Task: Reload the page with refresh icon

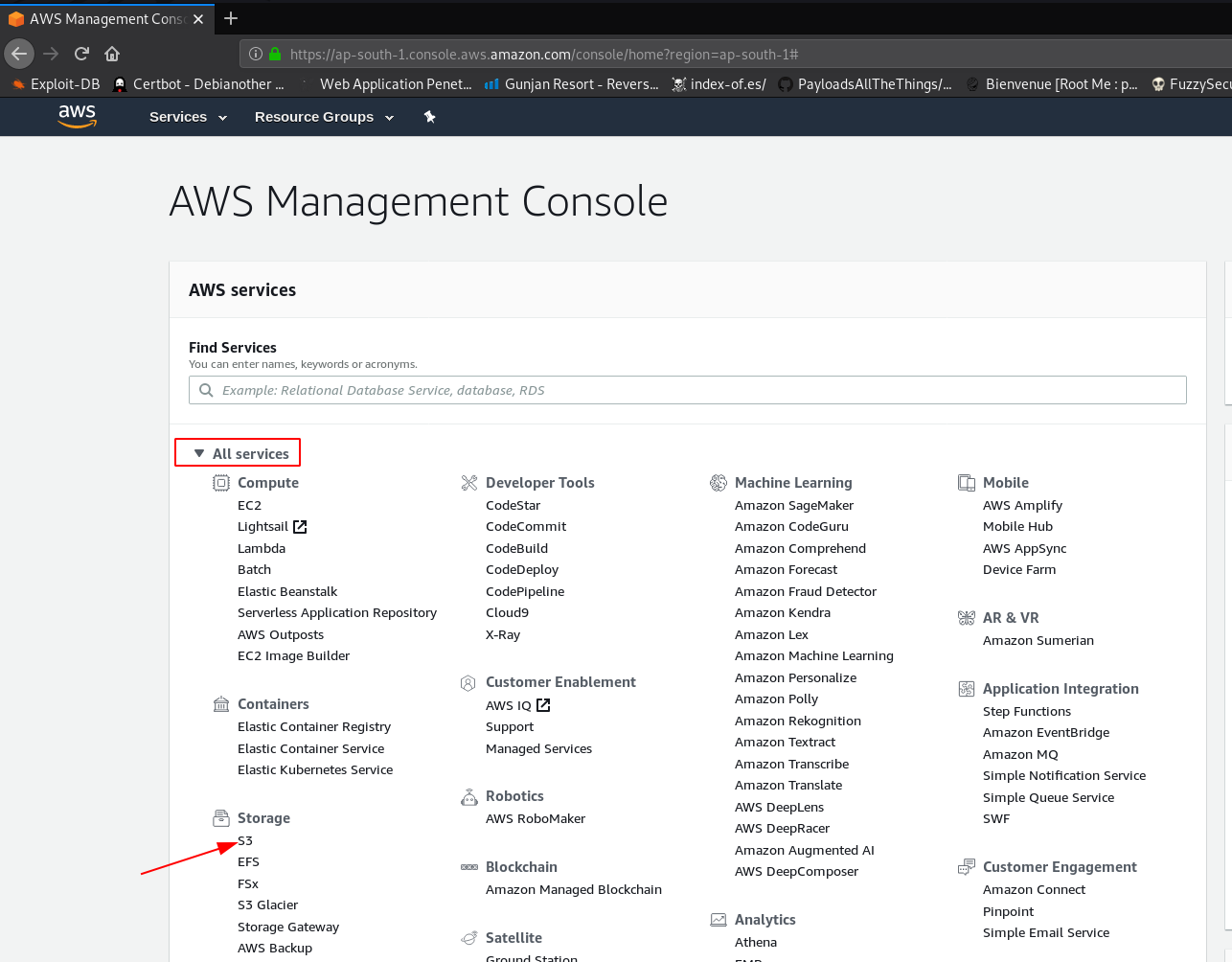Action: (81, 54)
